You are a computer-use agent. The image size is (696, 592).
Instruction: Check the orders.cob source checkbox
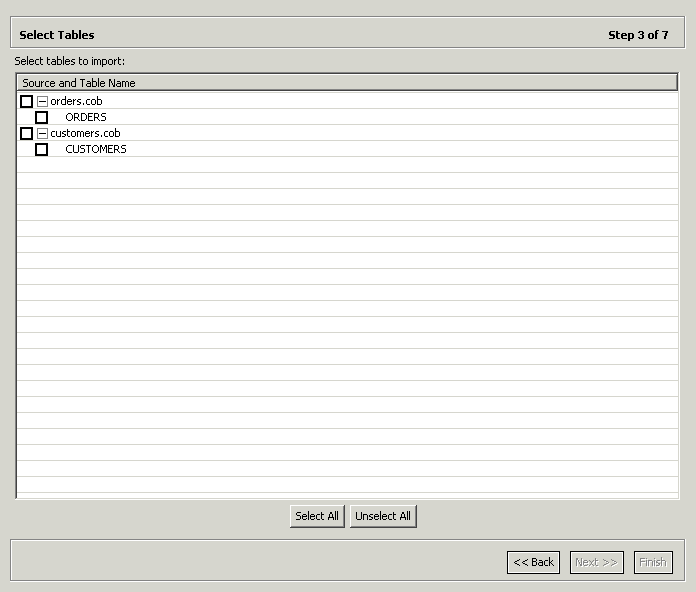[27, 102]
